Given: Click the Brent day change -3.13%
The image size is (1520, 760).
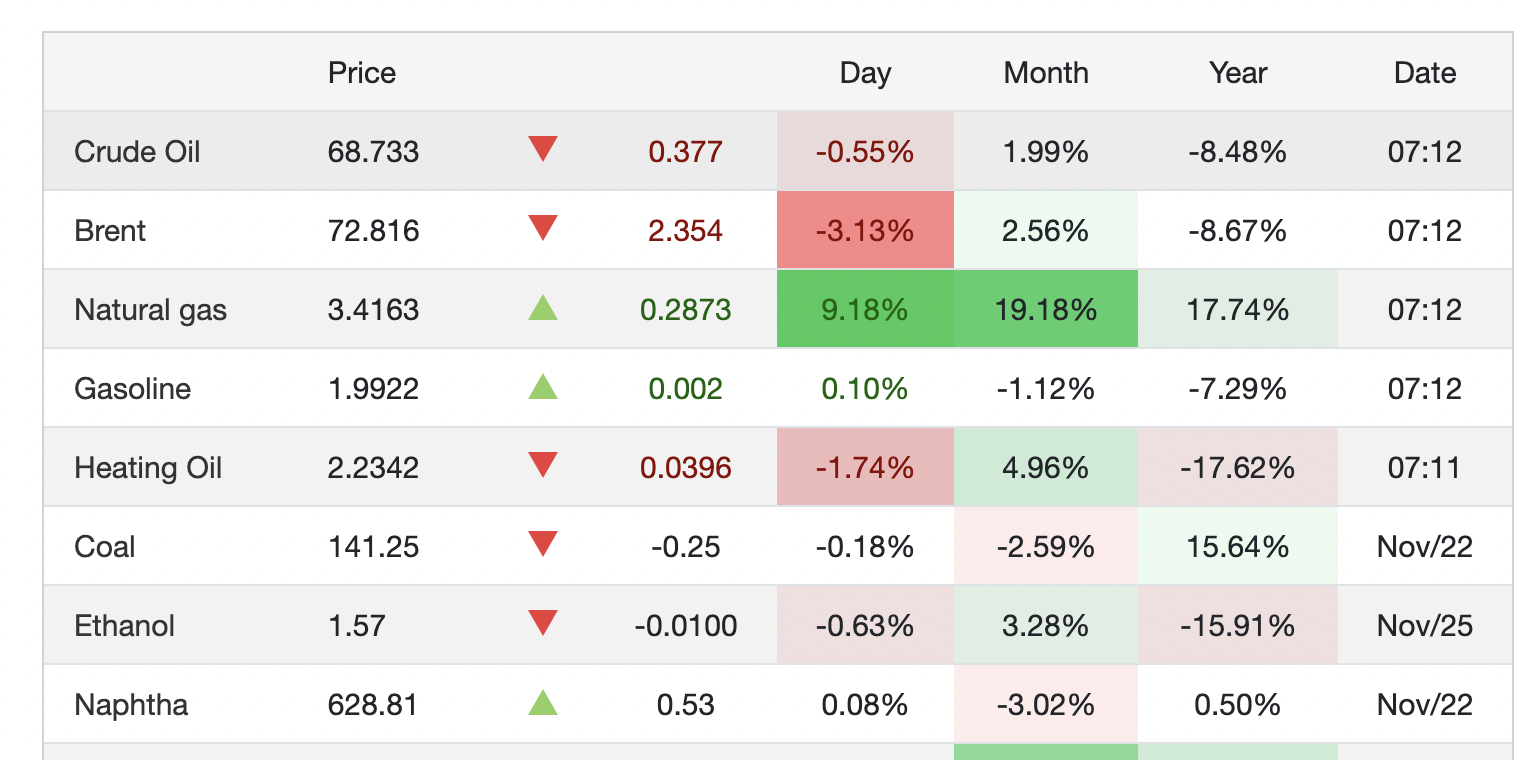Looking at the screenshot, I should point(865,231).
